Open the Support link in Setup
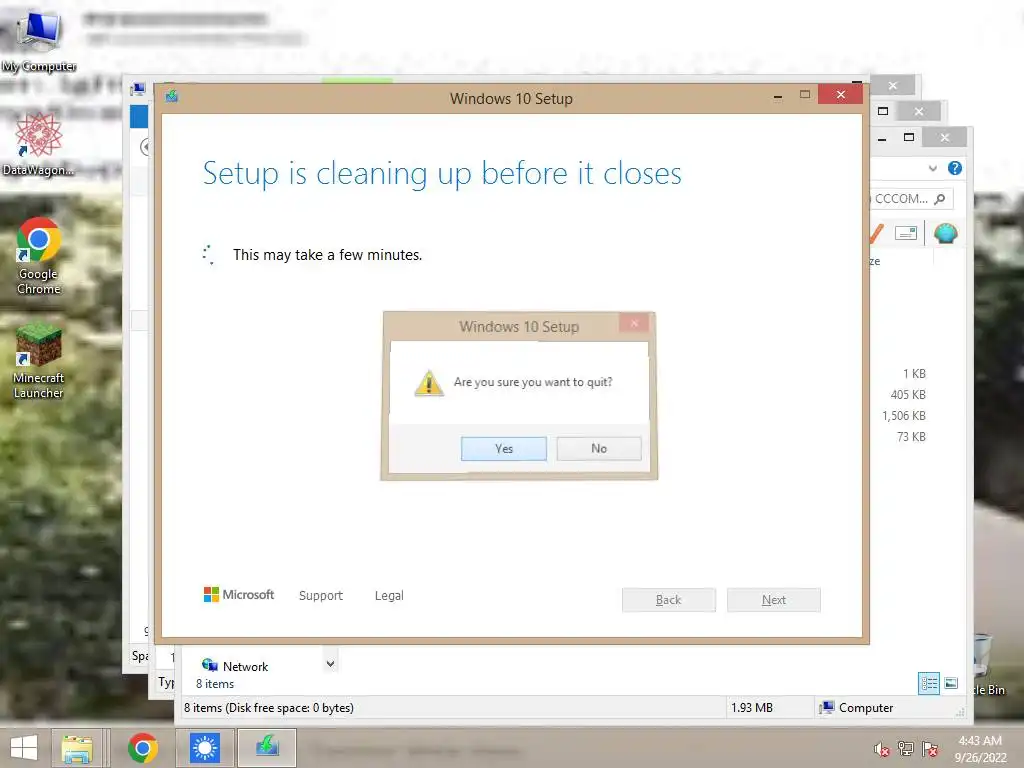The image size is (1024, 768). pos(321,596)
